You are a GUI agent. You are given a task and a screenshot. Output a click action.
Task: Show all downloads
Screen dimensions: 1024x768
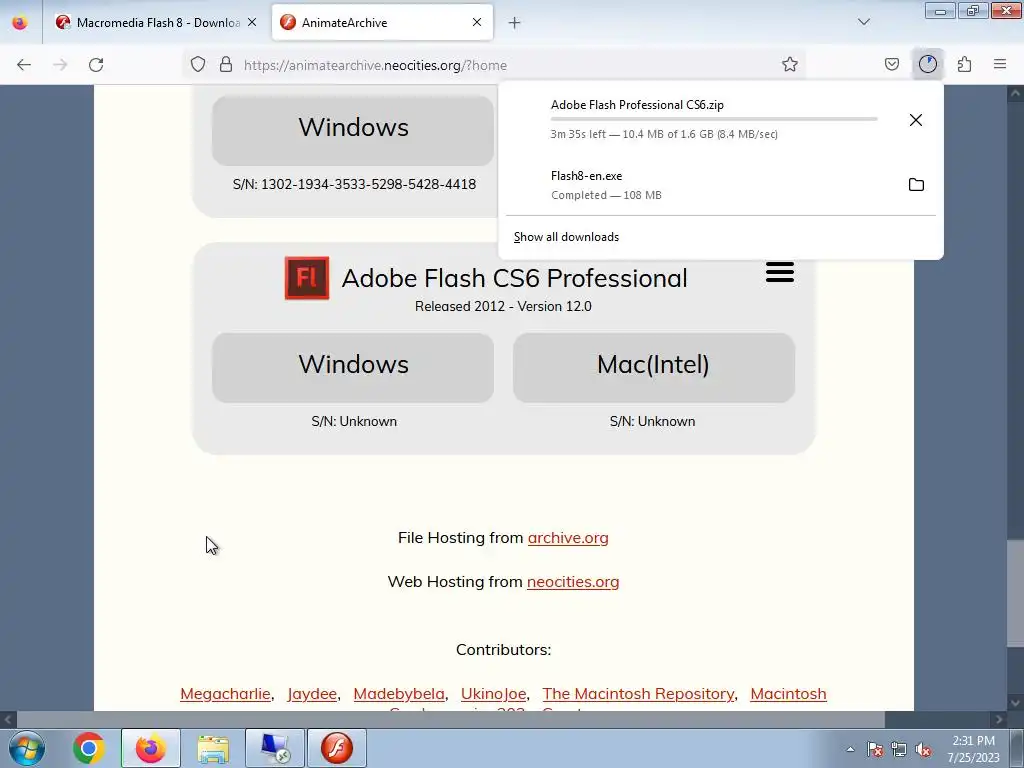pos(566,237)
